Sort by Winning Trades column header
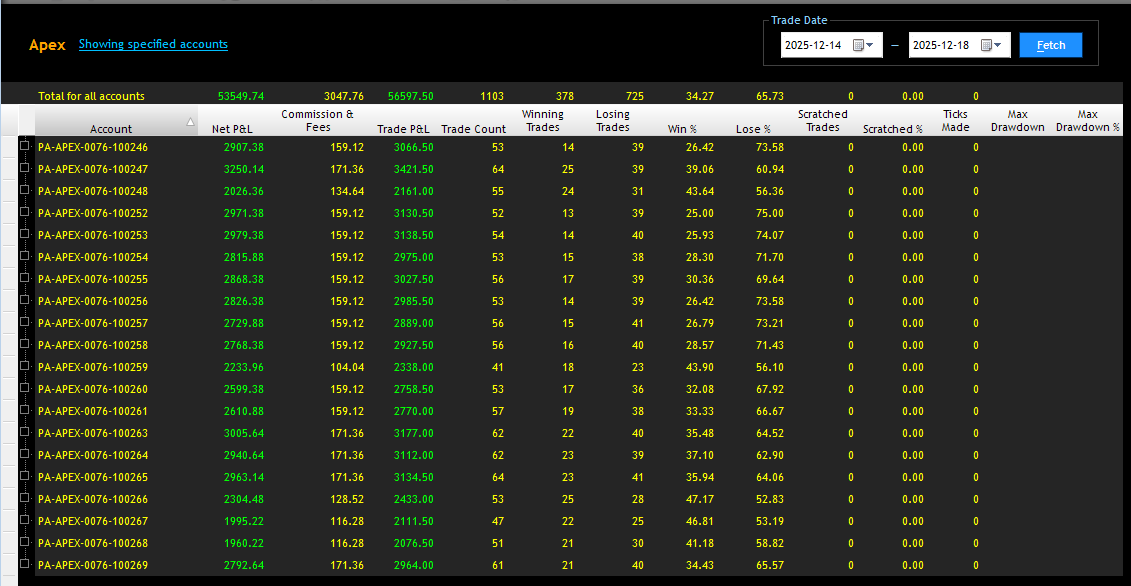This screenshot has height=586, width=1131. (x=542, y=121)
